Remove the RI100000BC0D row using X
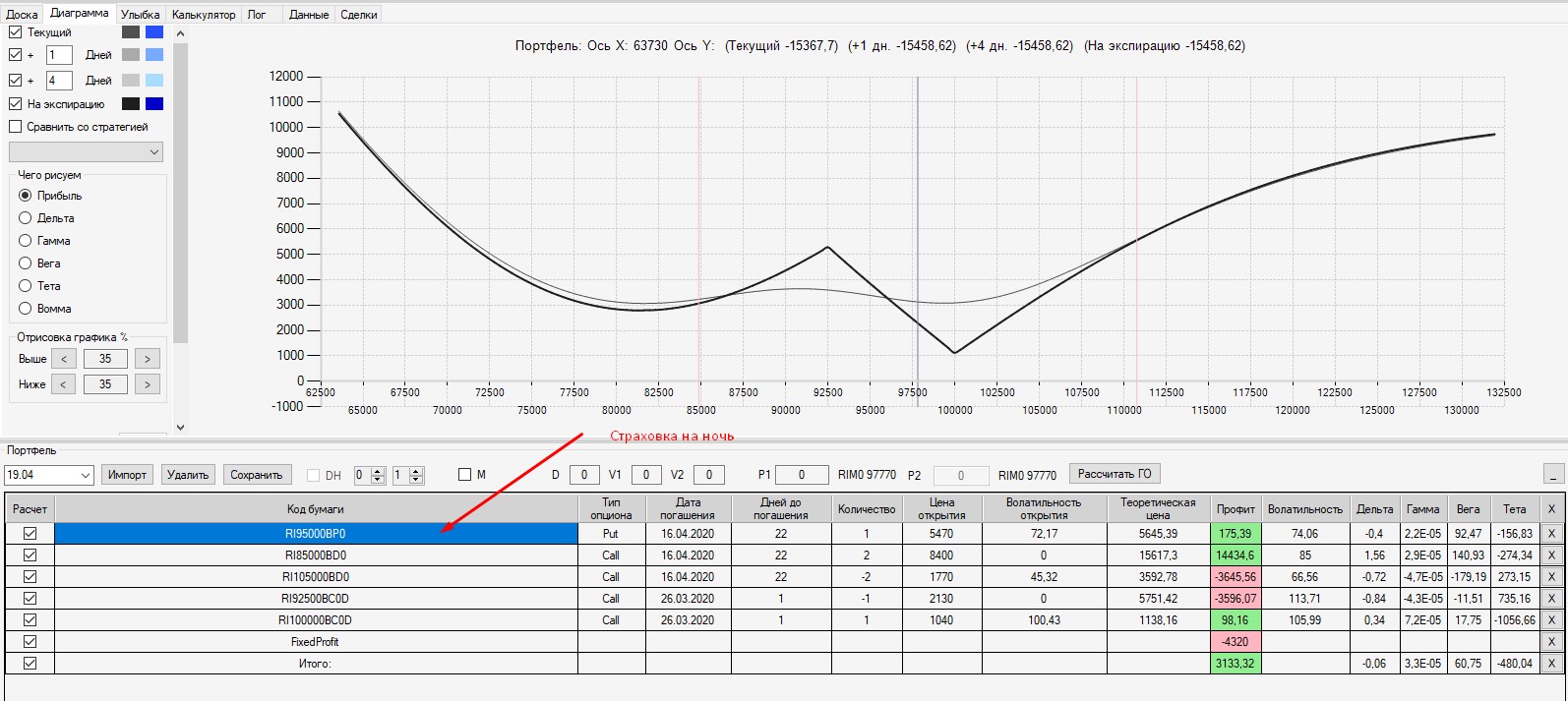This screenshot has height=701, width=1568. pos(1551,620)
